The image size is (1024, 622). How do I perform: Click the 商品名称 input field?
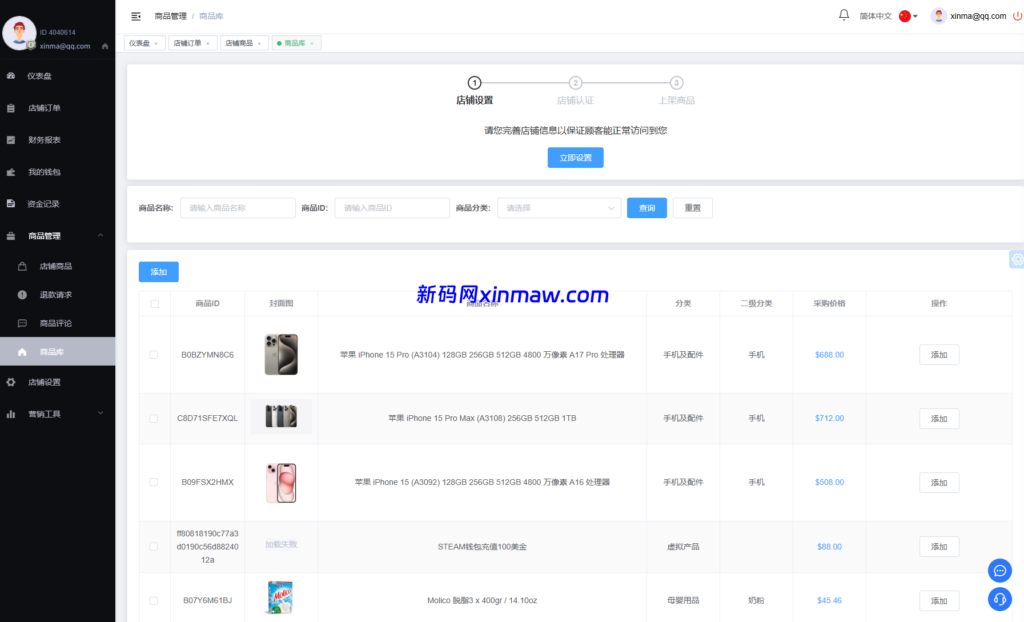coord(238,208)
